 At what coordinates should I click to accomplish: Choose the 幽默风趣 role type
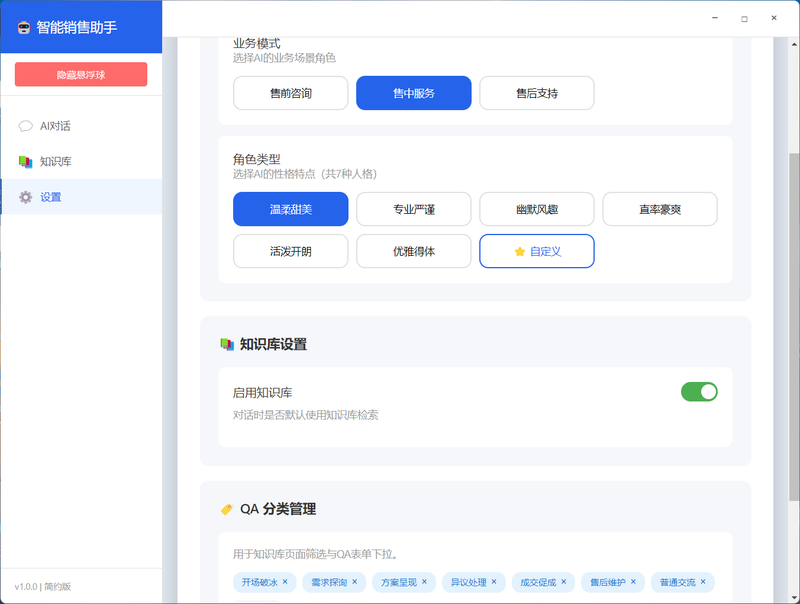click(x=537, y=209)
